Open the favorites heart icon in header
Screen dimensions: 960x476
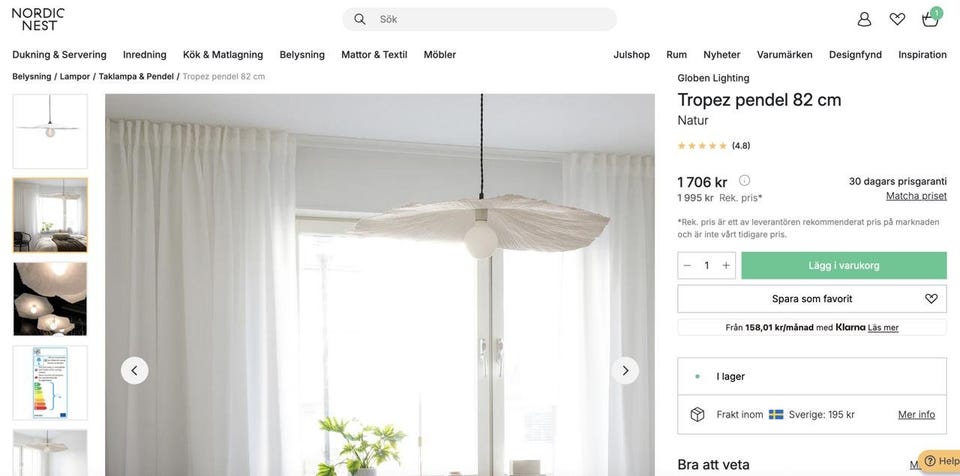tap(897, 20)
